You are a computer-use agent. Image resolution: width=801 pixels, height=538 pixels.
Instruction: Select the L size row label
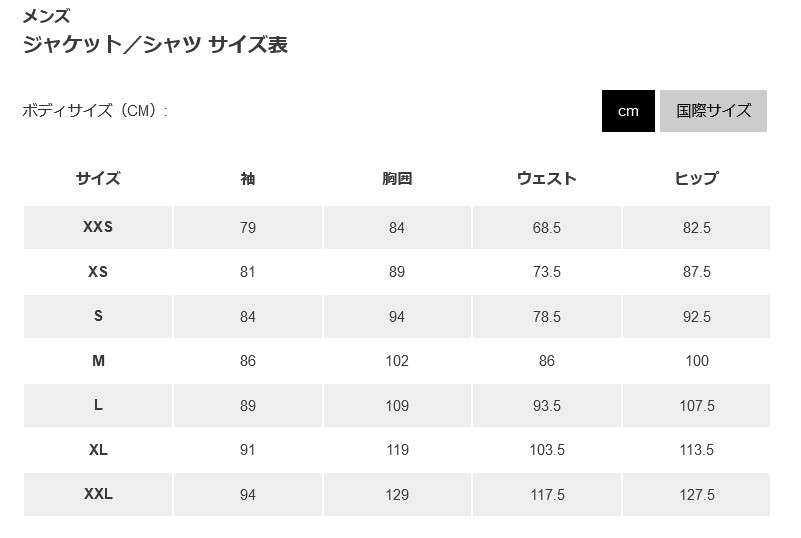tap(98, 405)
